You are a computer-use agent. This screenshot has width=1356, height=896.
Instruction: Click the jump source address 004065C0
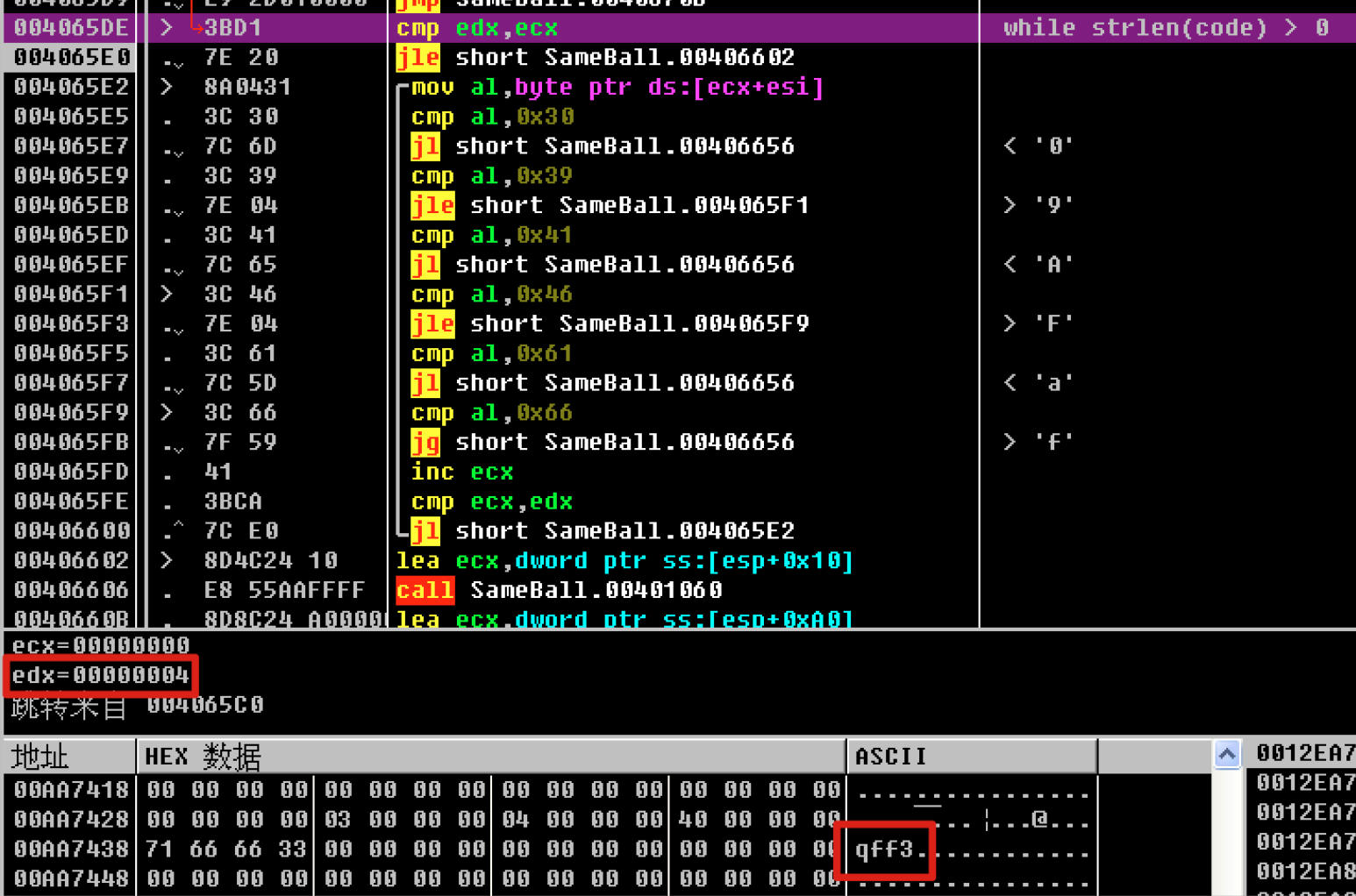coord(205,705)
